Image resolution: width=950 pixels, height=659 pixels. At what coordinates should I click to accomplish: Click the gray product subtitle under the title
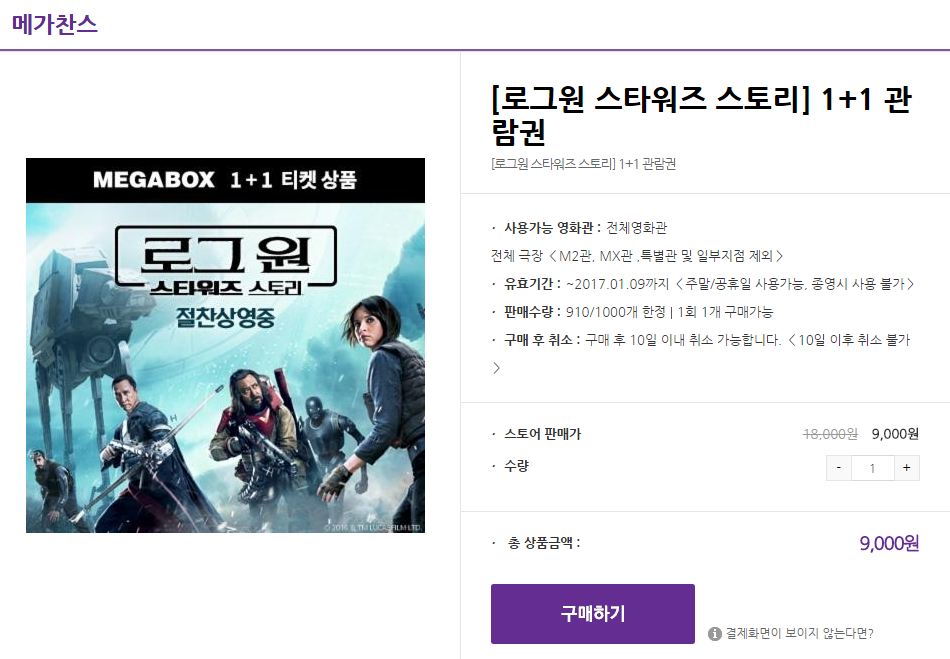pos(583,164)
